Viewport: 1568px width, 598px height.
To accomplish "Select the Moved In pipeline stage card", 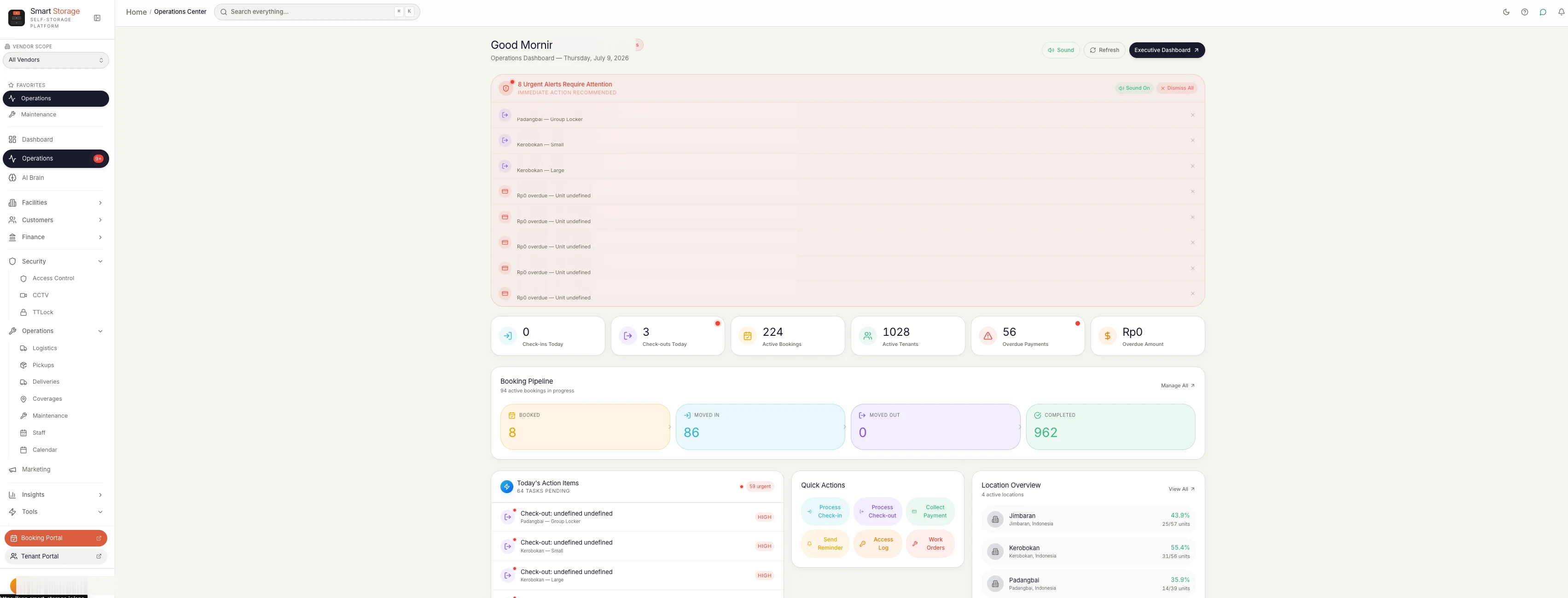I will (x=760, y=426).
